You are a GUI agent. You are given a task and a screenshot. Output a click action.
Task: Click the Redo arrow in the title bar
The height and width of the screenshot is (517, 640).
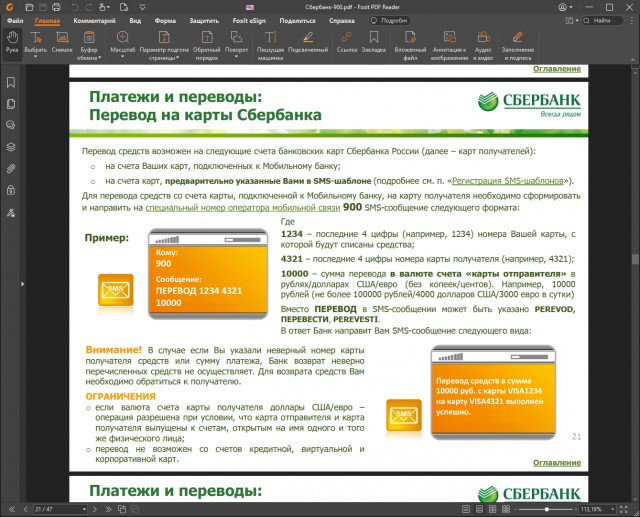(x=89, y=7)
